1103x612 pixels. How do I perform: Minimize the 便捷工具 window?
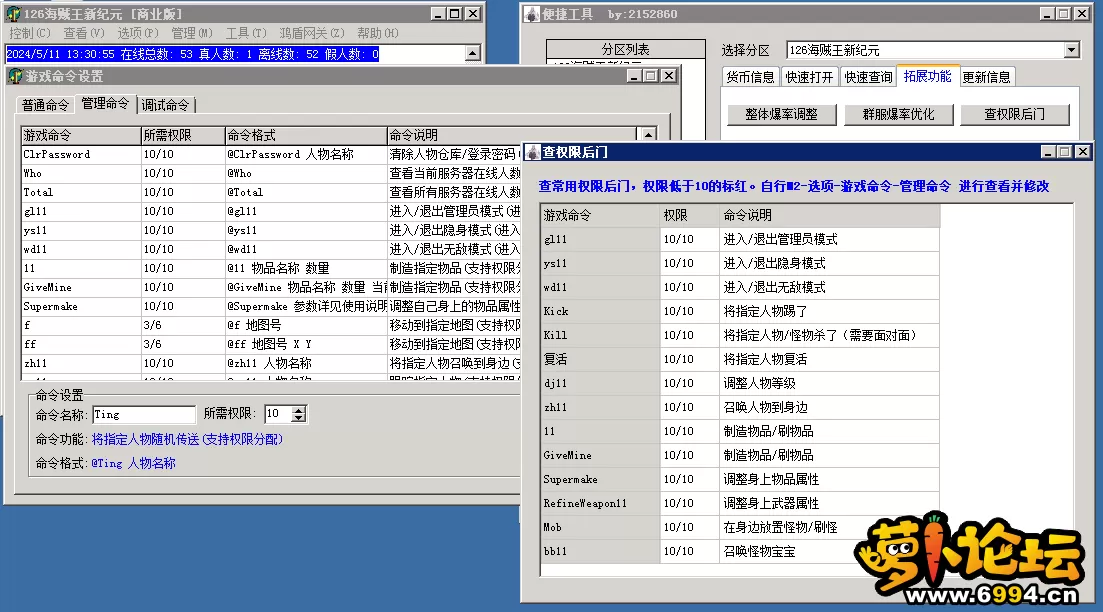click(1046, 13)
